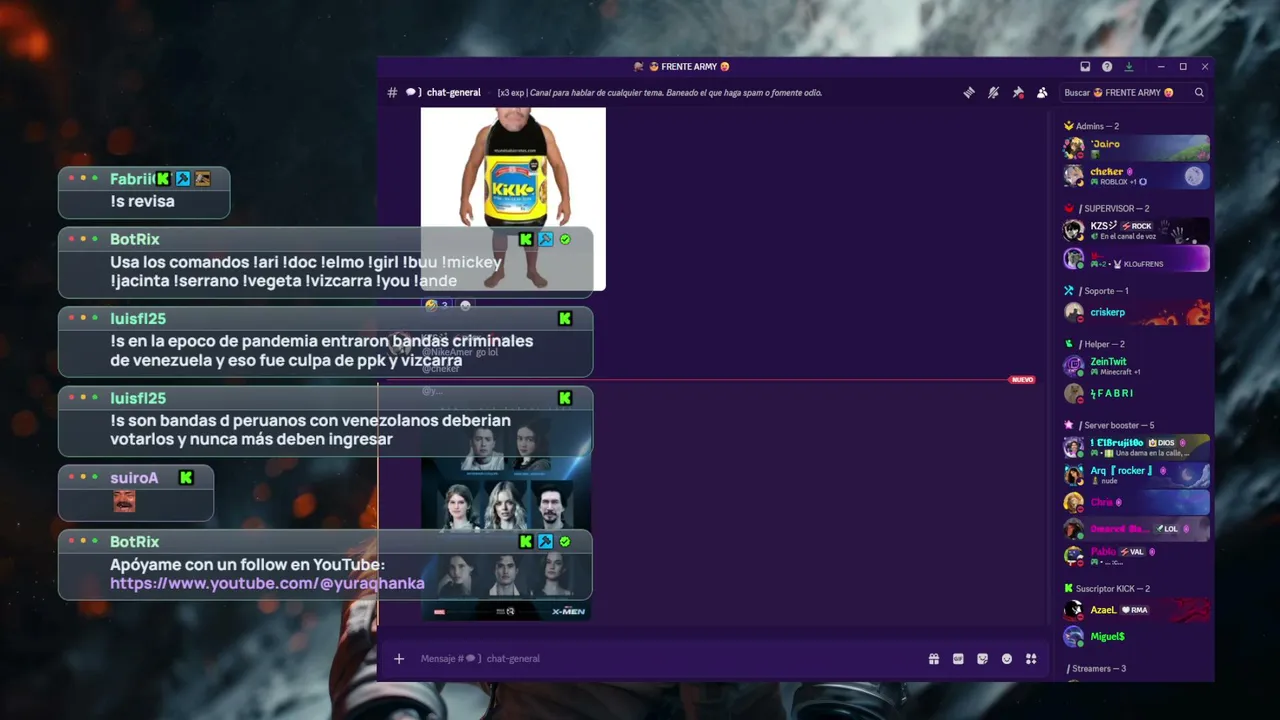This screenshot has width=1280, height=720.
Task: Open the sticker picker icon
Action: [x=982, y=658]
